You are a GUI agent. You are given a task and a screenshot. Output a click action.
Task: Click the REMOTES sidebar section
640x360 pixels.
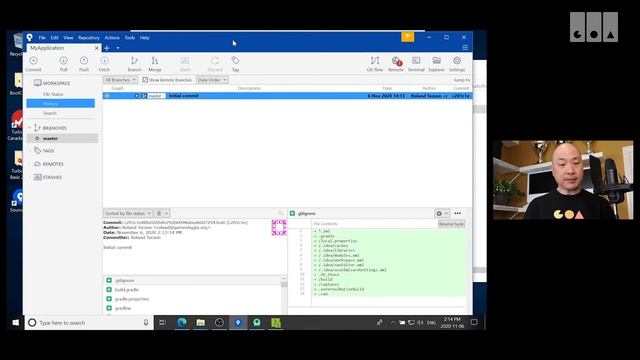coord(53,164)
